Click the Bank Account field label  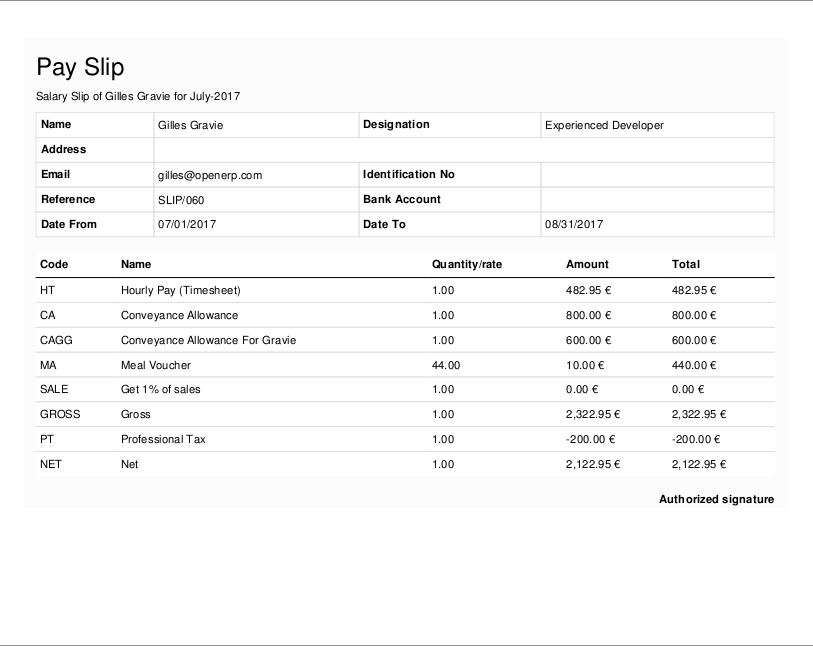[401, 199]
